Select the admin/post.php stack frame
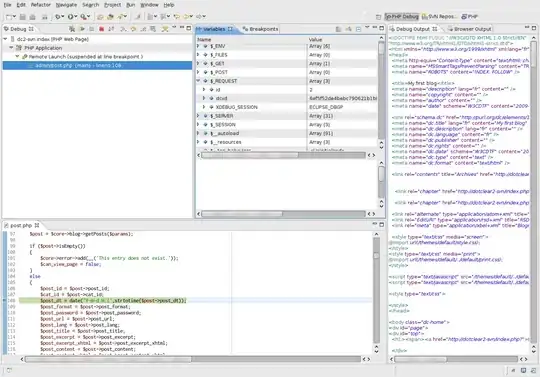The width and height of the screenshot is (540, 377). [97, 65]
